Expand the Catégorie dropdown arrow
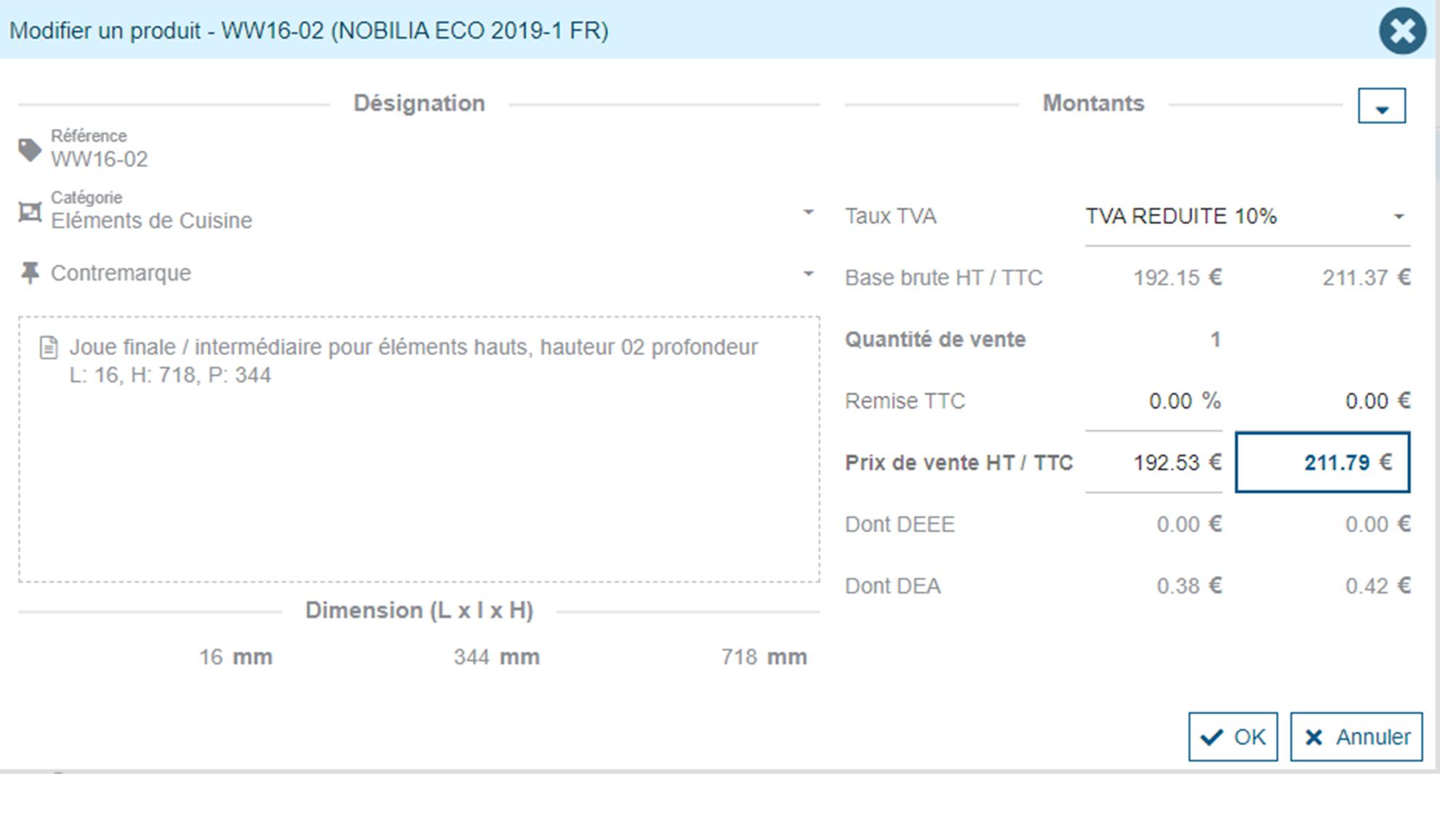Image resolution: width=1440 pixels, height=840 pixels. click(x=808, y=212)
